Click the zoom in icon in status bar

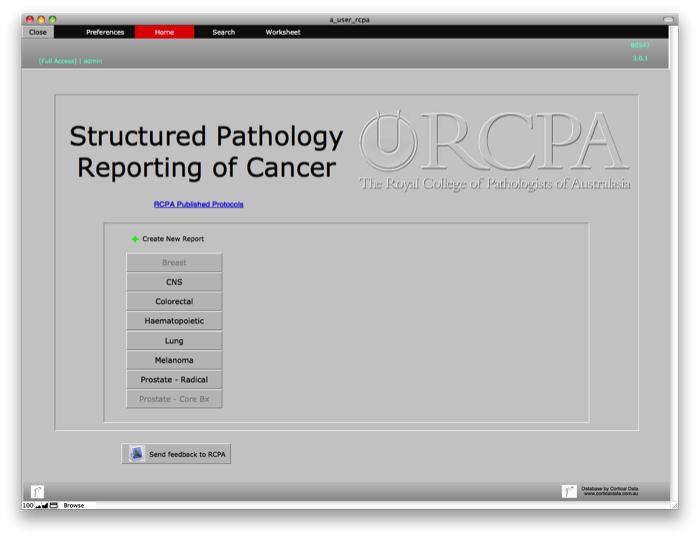(45, 506)
